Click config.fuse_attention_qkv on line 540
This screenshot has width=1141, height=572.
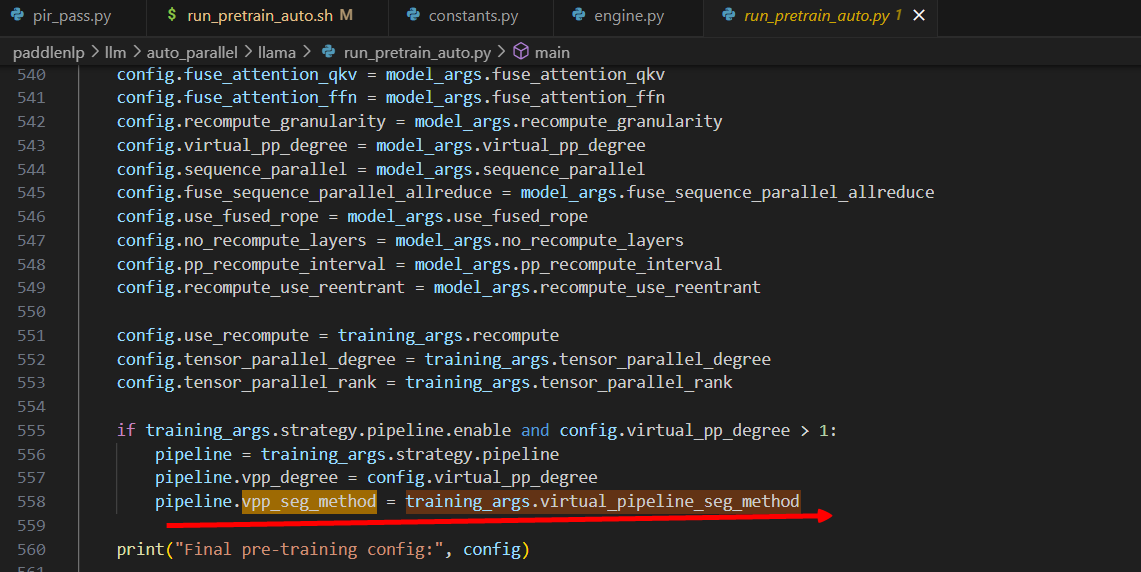click(x=237, y=74)
